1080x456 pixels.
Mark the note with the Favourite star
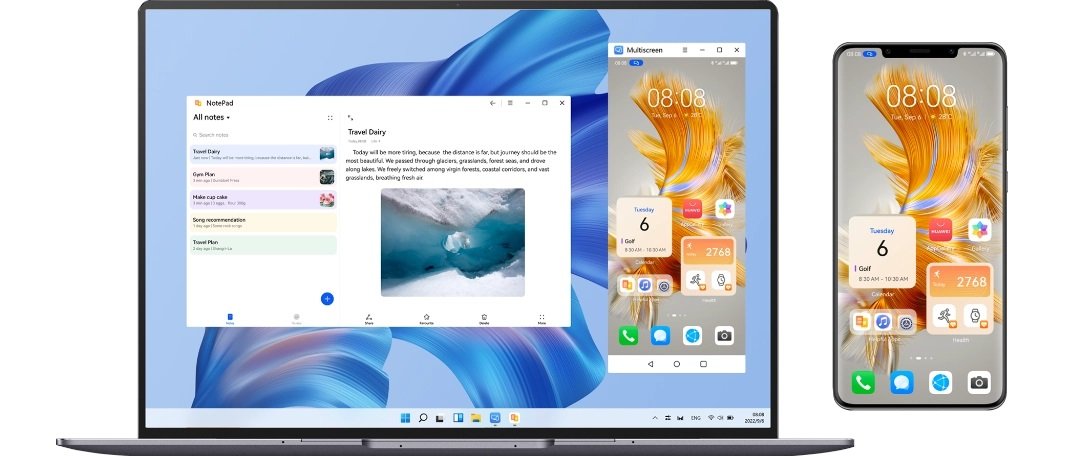click(426, 318)
